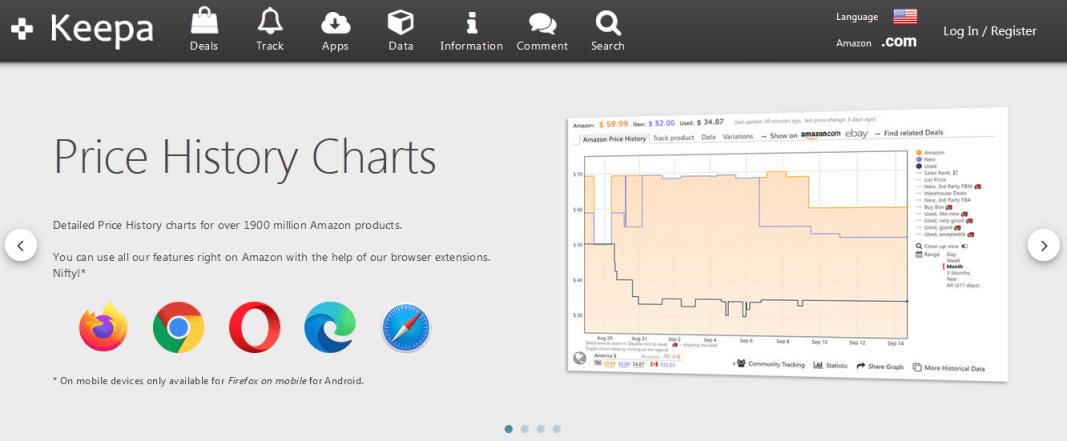Select the fourth carousel dot
Viewport: 1067px width, 441px height.
(x=557, y=429)
